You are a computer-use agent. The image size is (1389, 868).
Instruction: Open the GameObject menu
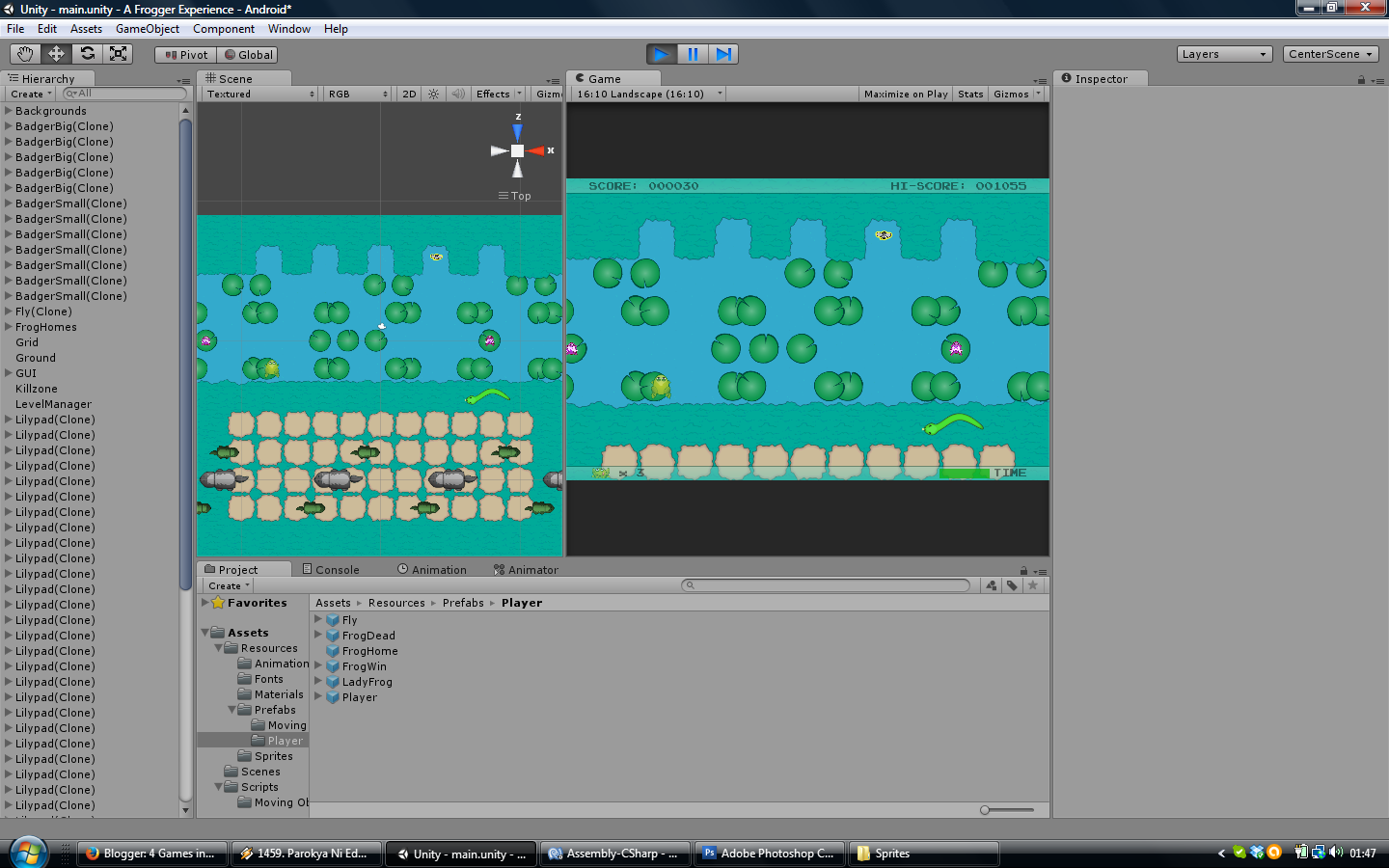point(148,29)
